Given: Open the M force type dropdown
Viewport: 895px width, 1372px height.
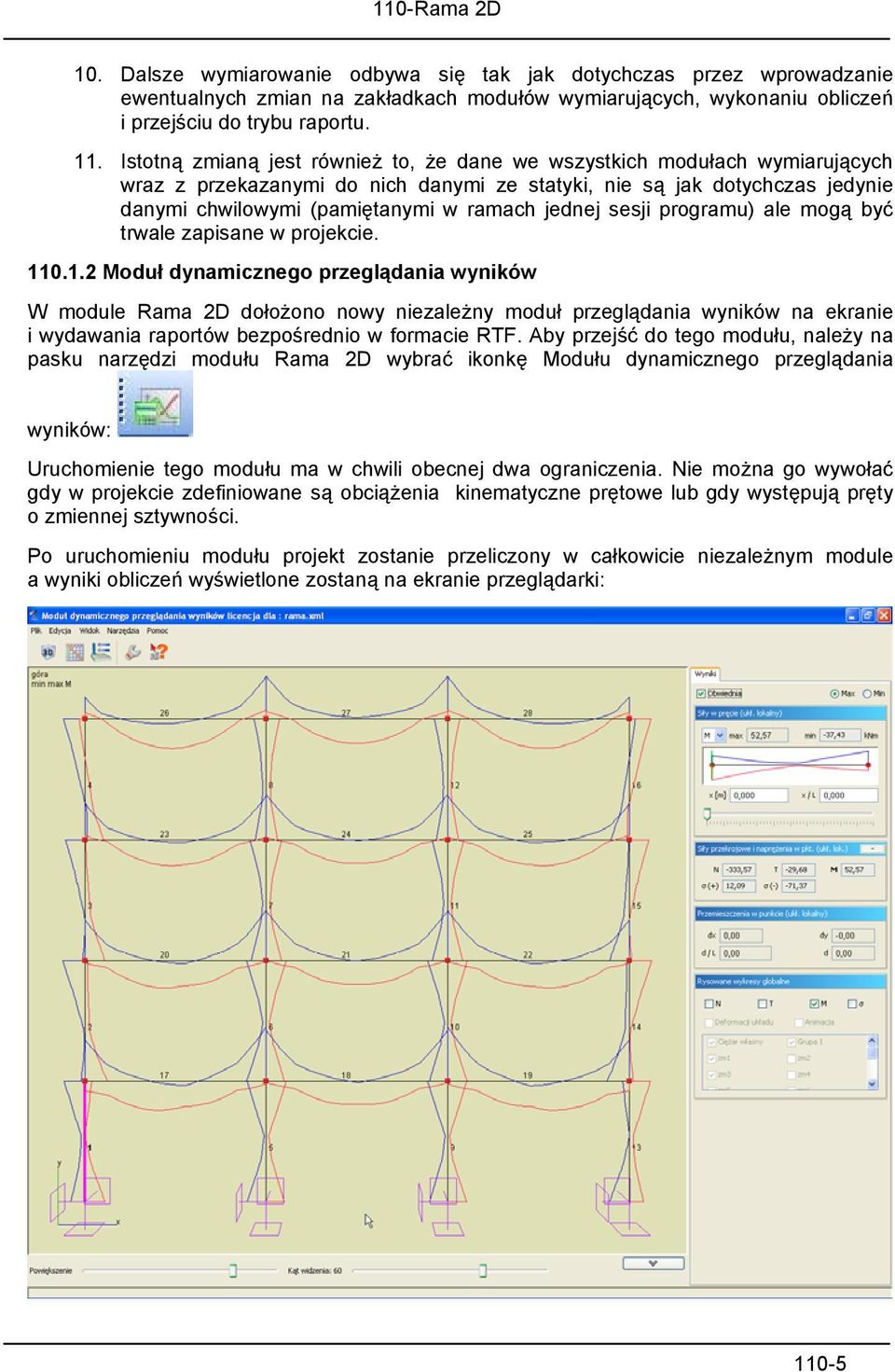Looking at the screenshot, I should pos(714,735).
